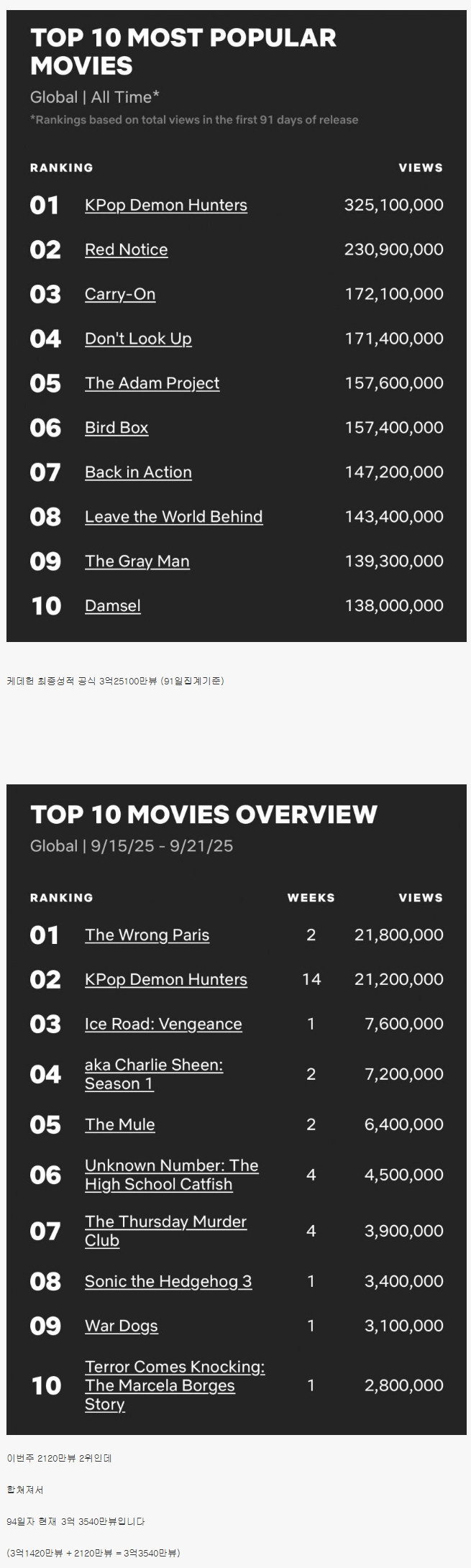471x1568 pixels.
Task: Select aka Charlie Sheen: Season 1 link
Action: pos(154,1074)
